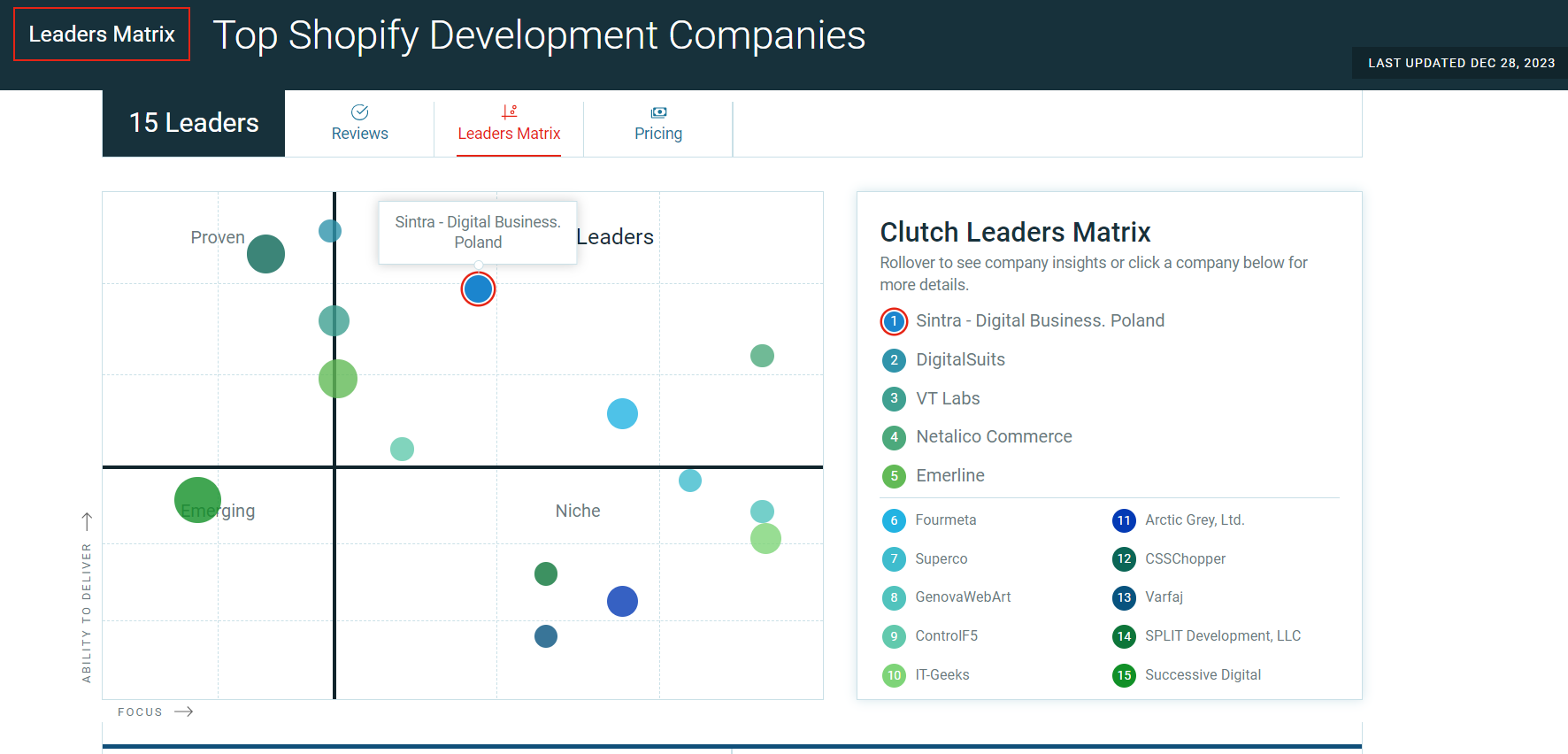Click number 6 badge beside Fourmeta
Screen dimensions: 1568x754
pyautogui.click(x=894, y=520)
